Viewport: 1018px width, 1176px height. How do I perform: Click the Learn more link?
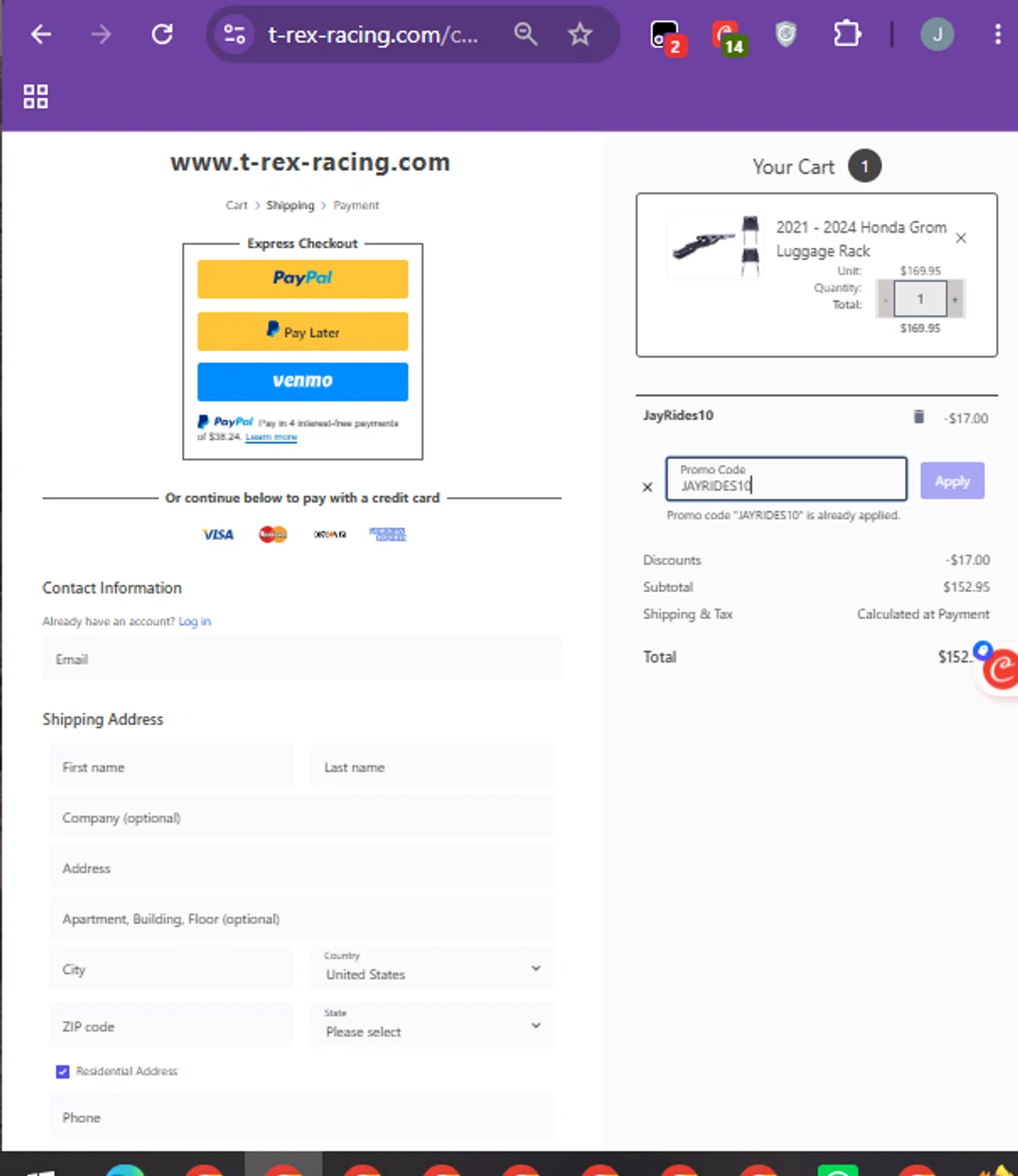[271, 437]
